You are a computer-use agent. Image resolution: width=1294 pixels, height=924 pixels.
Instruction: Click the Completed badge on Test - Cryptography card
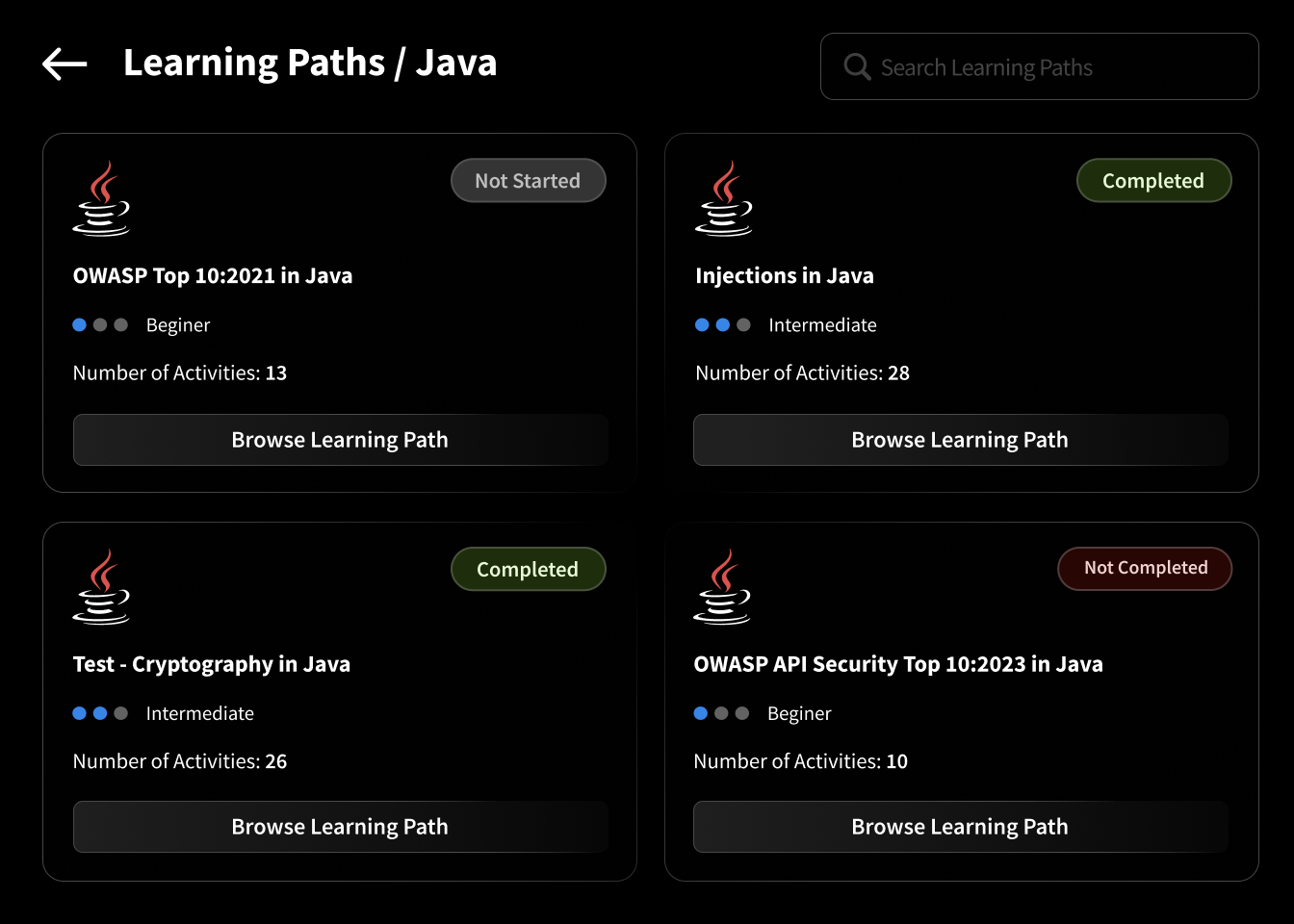click(x=528, y=568)
